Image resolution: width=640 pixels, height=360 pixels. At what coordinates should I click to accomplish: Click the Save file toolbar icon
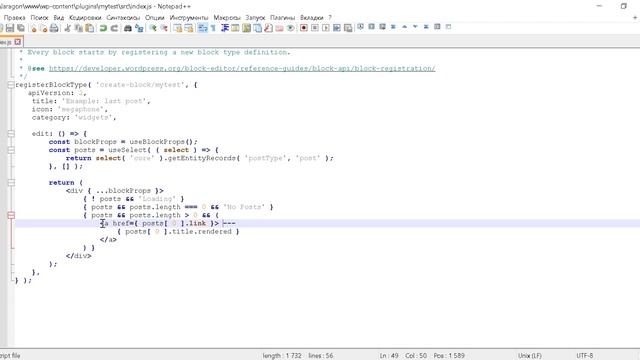10,28
